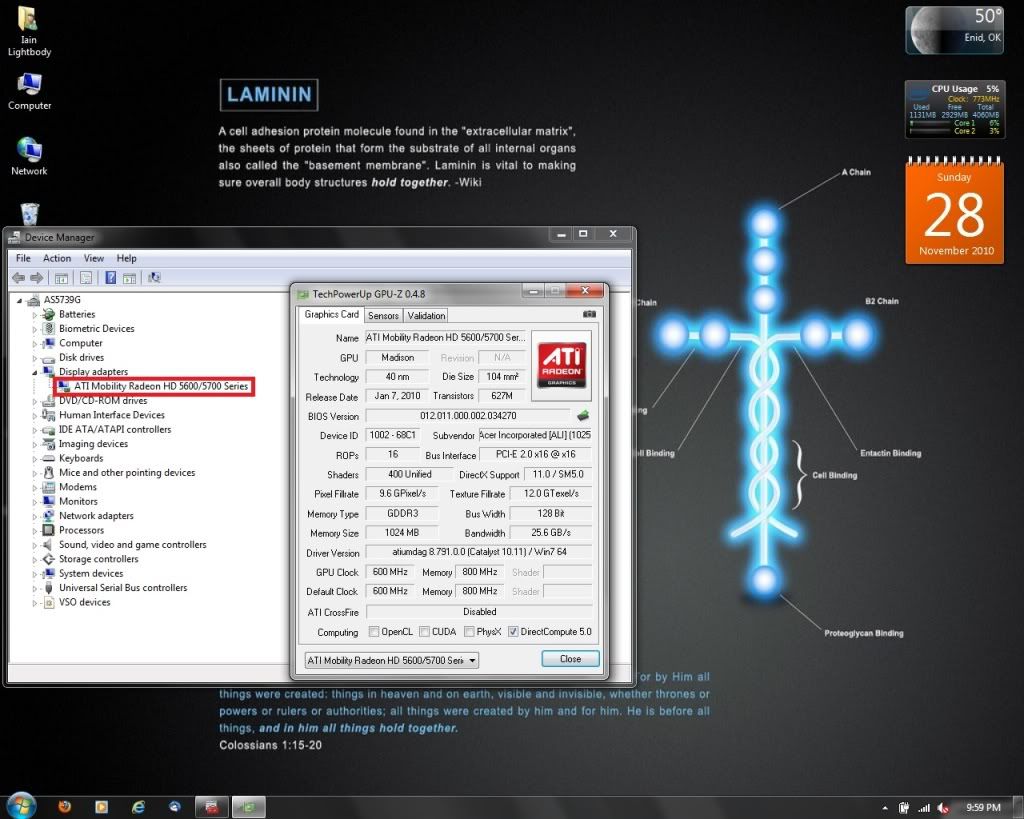Select the VSO devices tree item
1024x819 pixels.
tap(84, 602)
